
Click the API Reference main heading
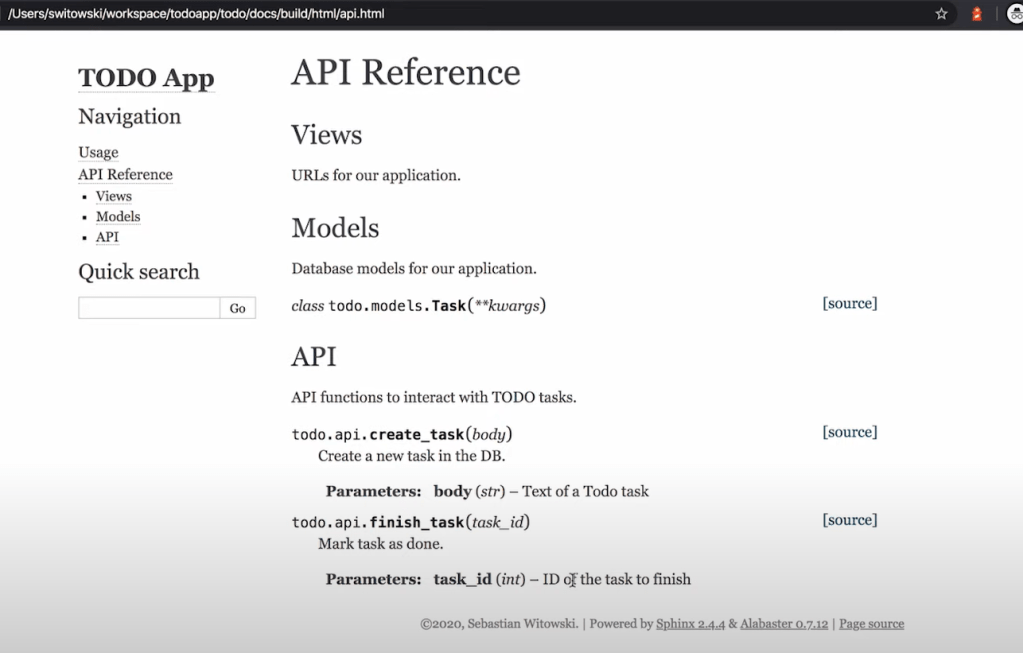[405, 73]
